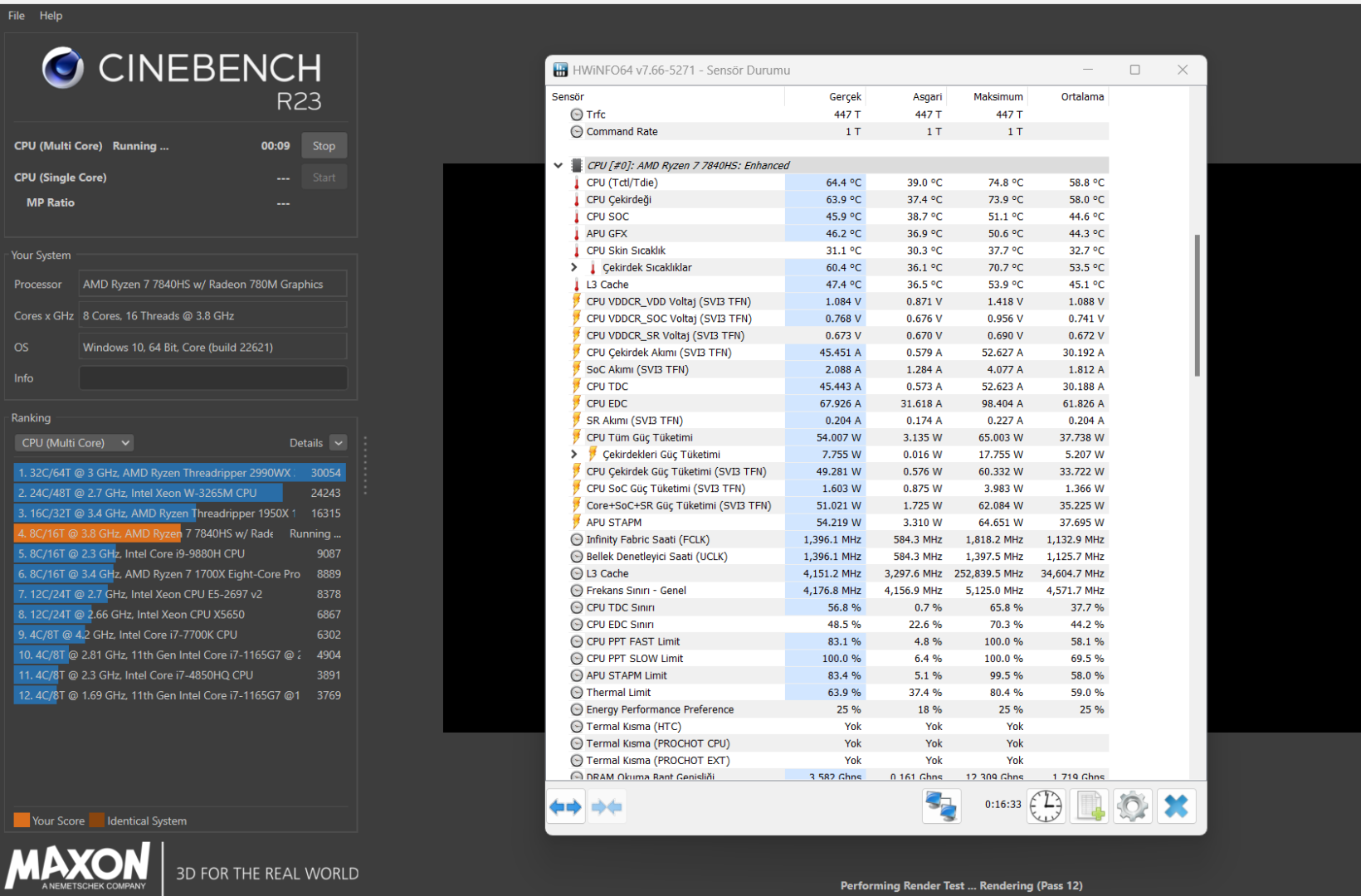1361x896 pixels.
Task: Click the log file start icon in HWiNFO
Action: pos(1090,806)
